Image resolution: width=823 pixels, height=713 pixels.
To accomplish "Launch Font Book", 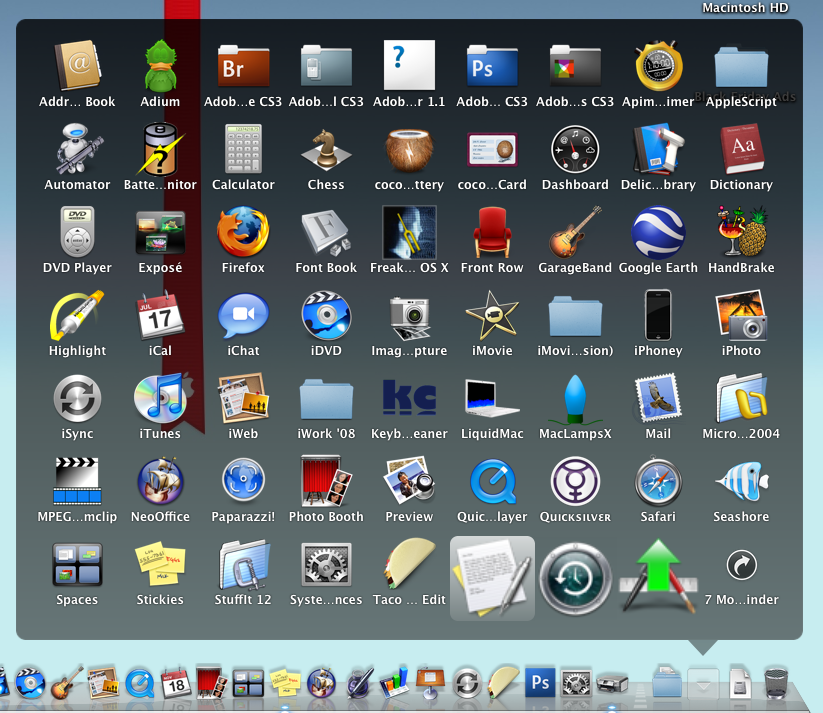I will tap(326, 233).
